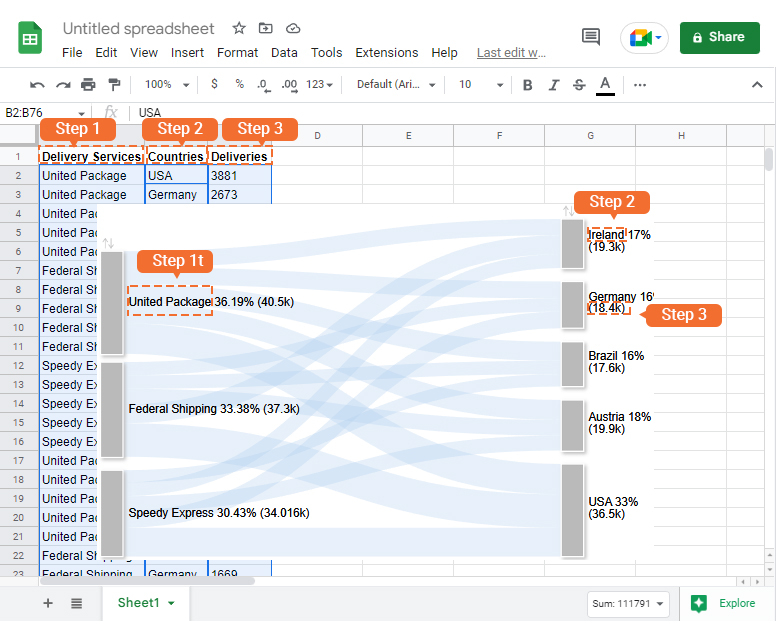
Task: Toggle bold formatting
Action: click(x=528, y=85)
